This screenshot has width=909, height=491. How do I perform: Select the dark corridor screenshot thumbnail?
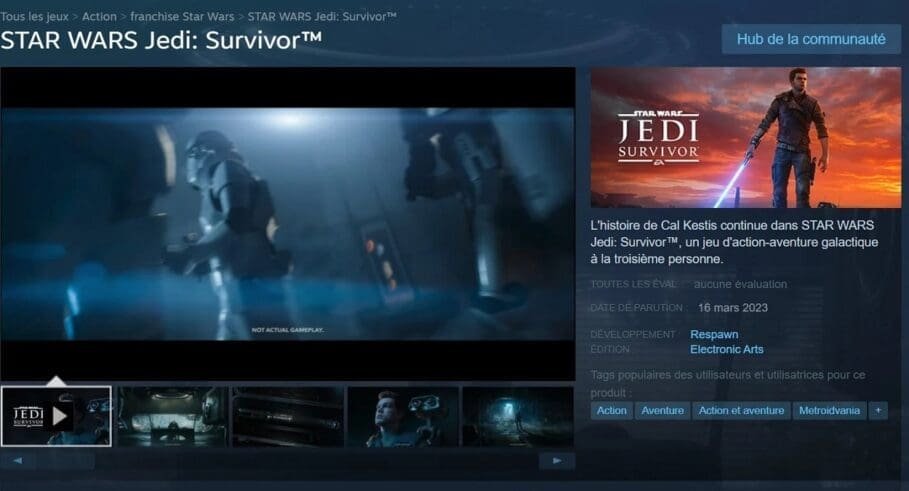(x=518, y=416)
